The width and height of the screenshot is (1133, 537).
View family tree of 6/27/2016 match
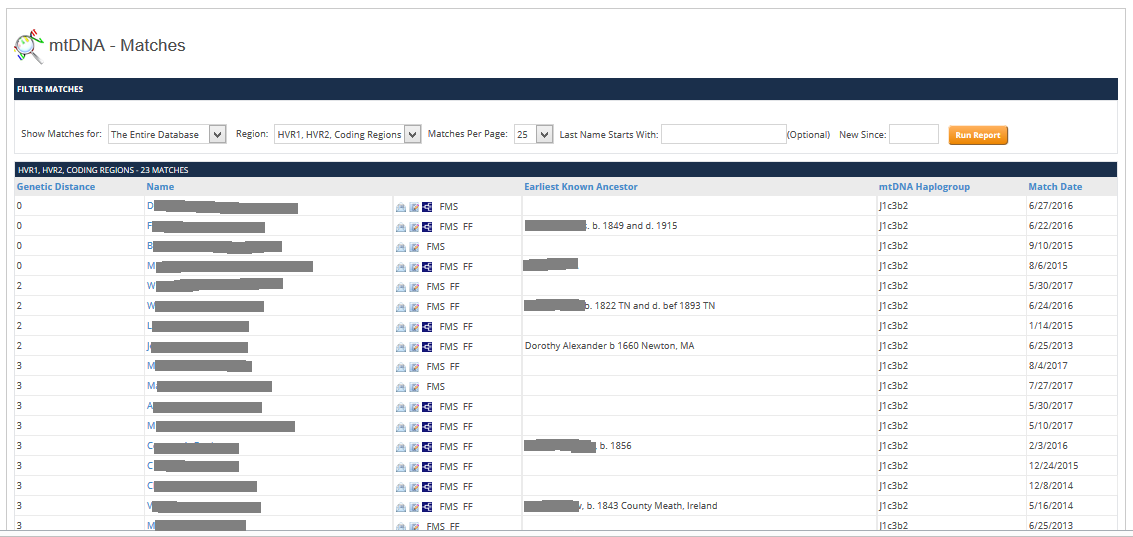[x=427, y=207]
